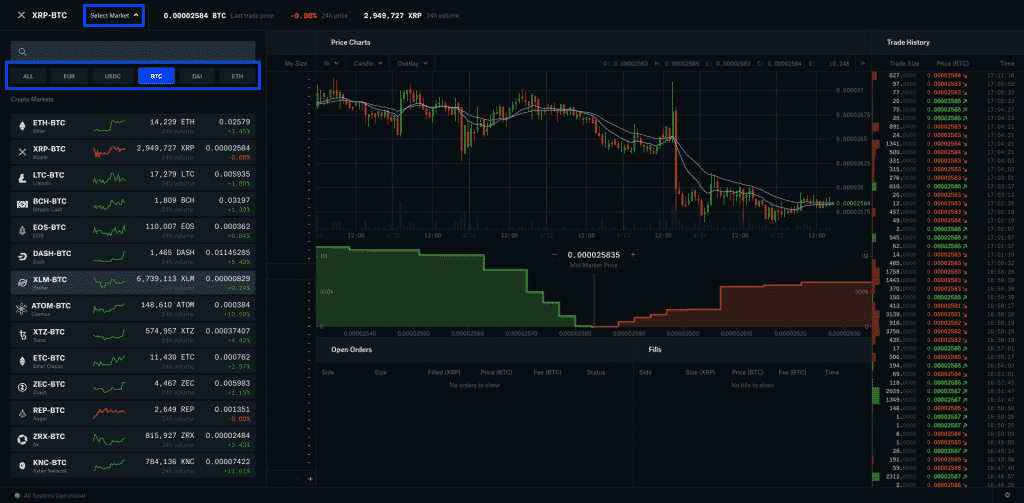Viewport: 1024px width, 503px height.
Task: Select the ALL markets filter tab
Action: pos(28,76)
